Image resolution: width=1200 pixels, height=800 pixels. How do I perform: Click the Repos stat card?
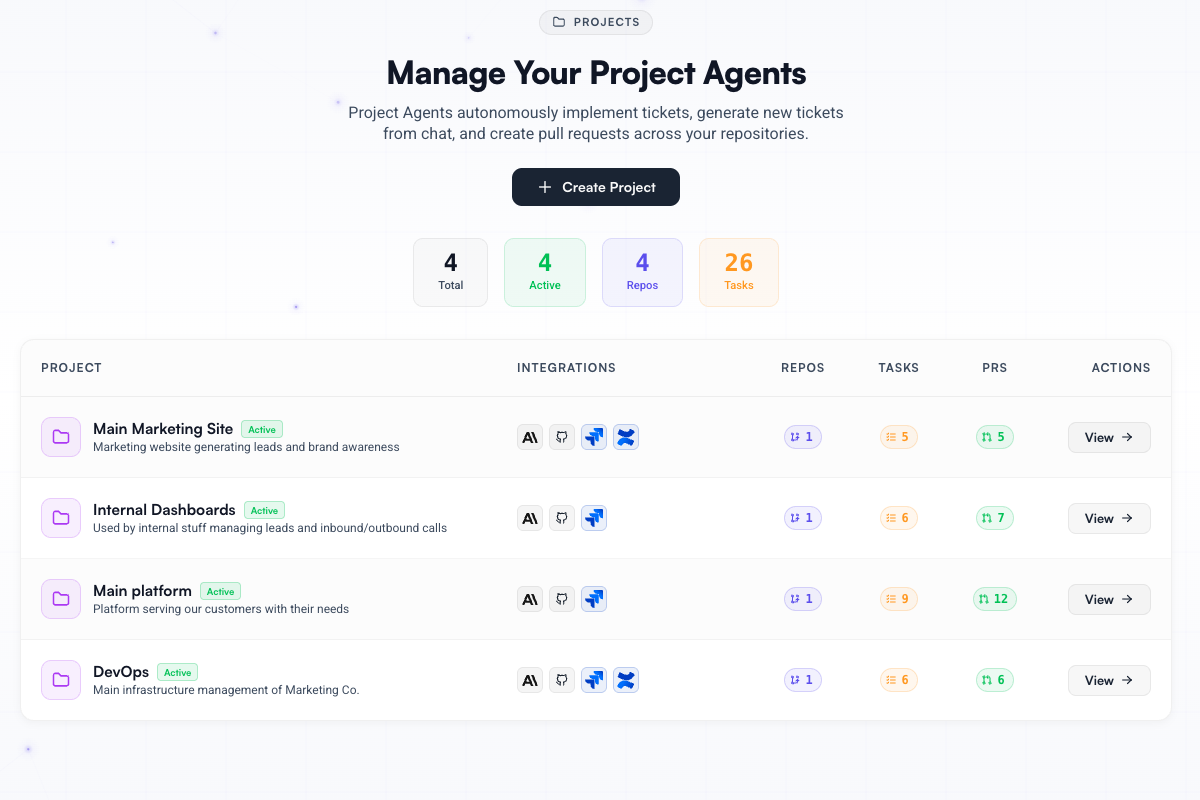(x=642, y=272)
